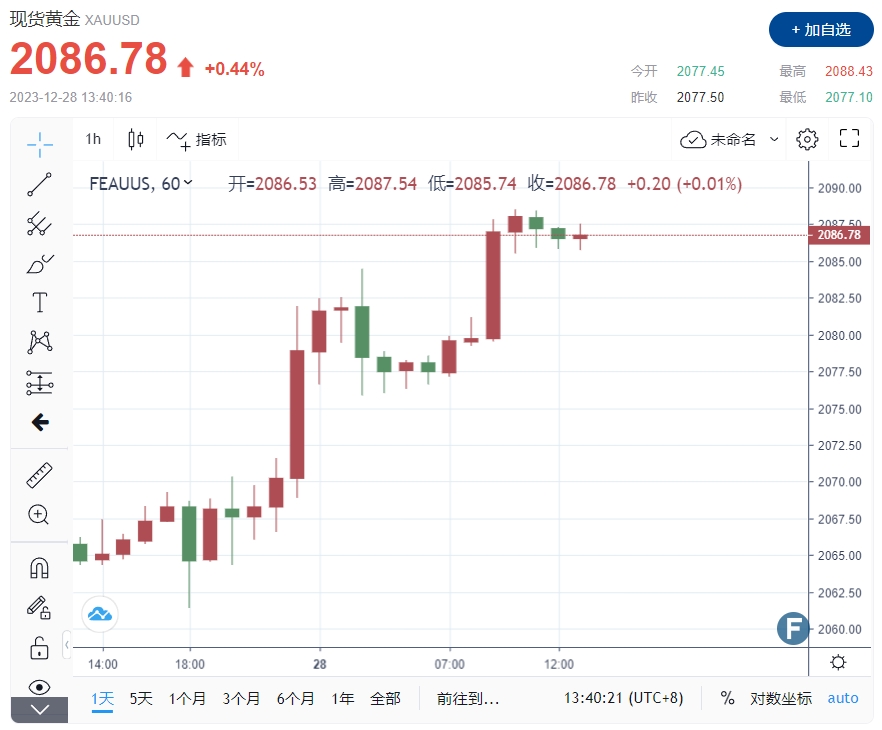The image size is (882, 730).
Task: Select the brush drawing tool
Action: (x=39, y=263)
